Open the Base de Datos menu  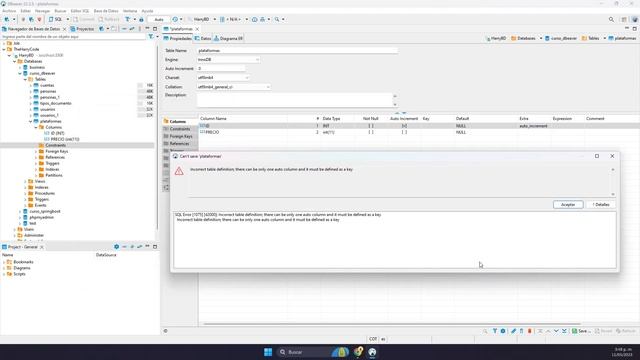106,11
